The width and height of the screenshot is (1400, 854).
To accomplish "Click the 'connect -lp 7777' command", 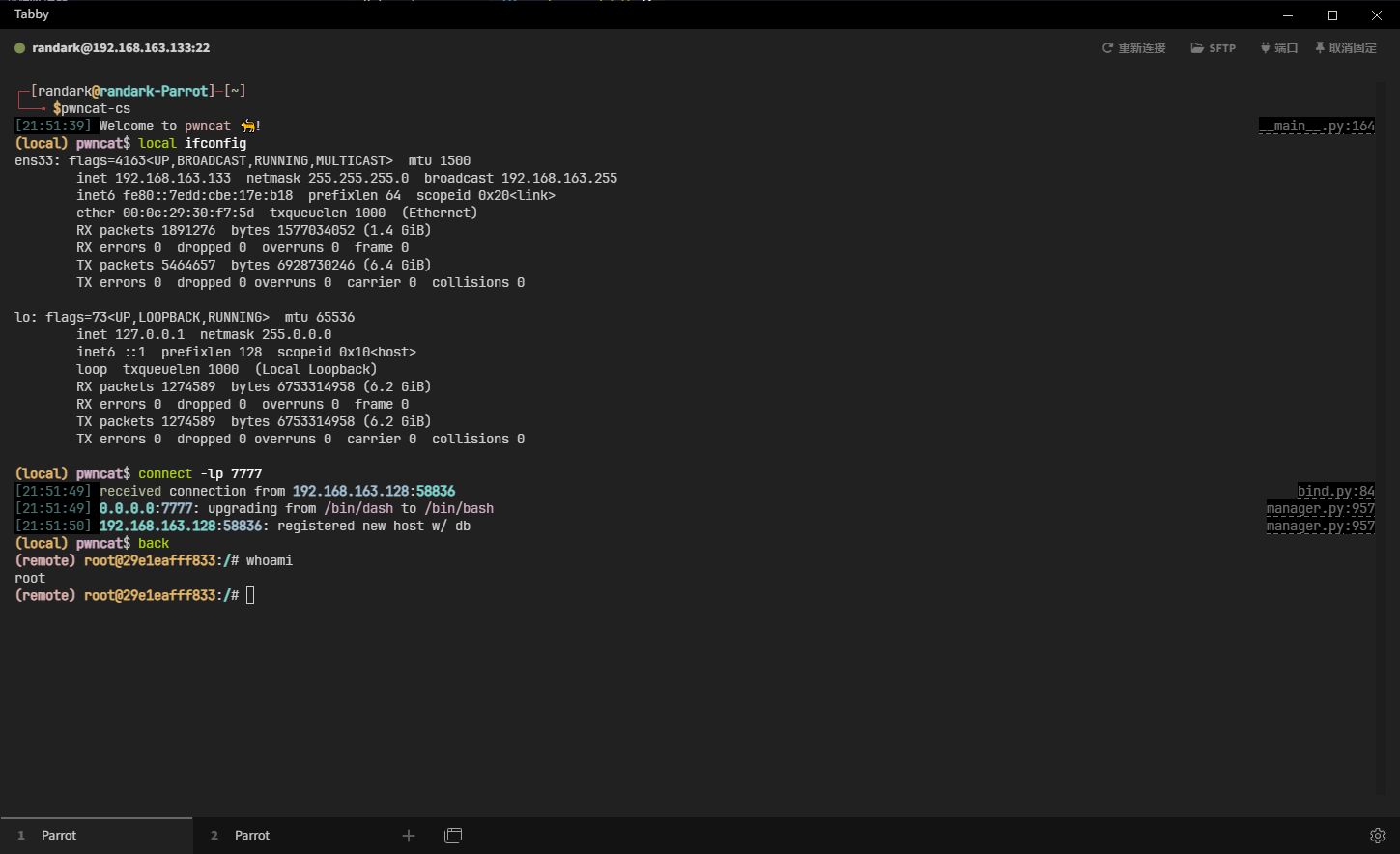I will pos(200,473).
